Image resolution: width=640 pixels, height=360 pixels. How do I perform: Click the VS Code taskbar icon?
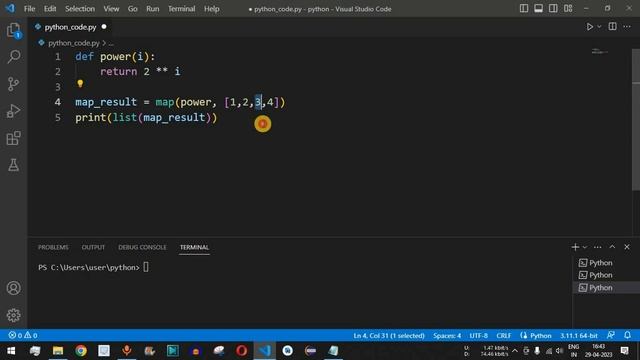coord(264,351)
